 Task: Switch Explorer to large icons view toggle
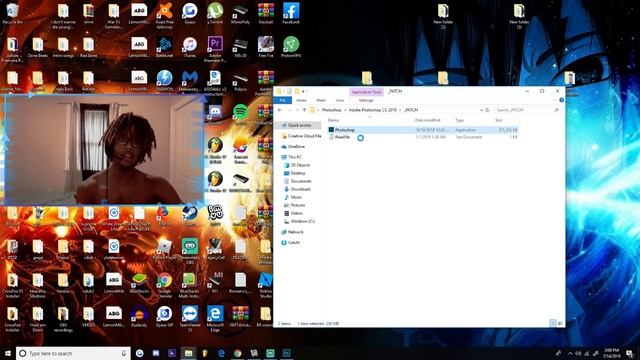pyautogui.click(x=560, y=323)
